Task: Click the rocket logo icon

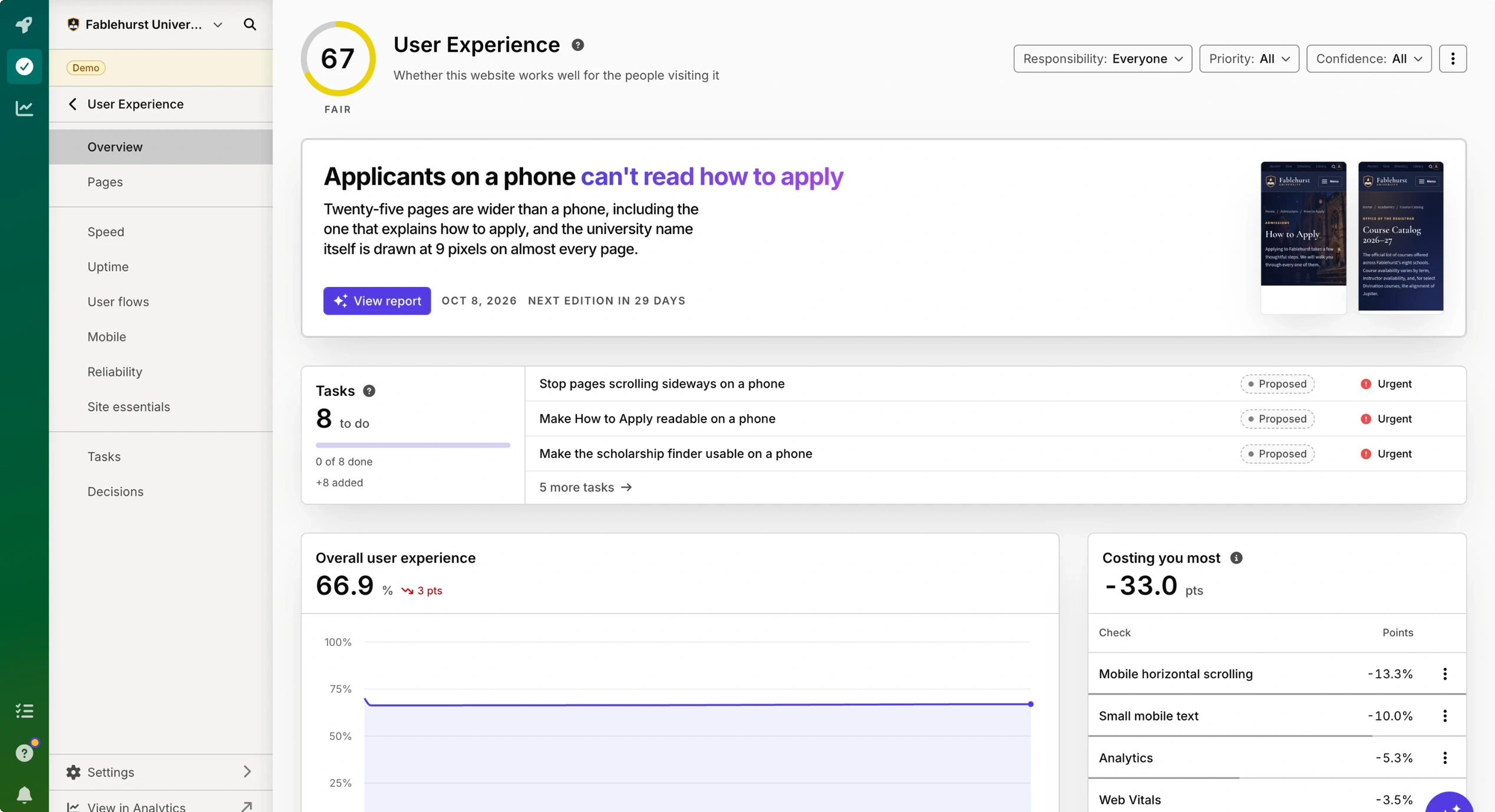Action: point(24,24)
